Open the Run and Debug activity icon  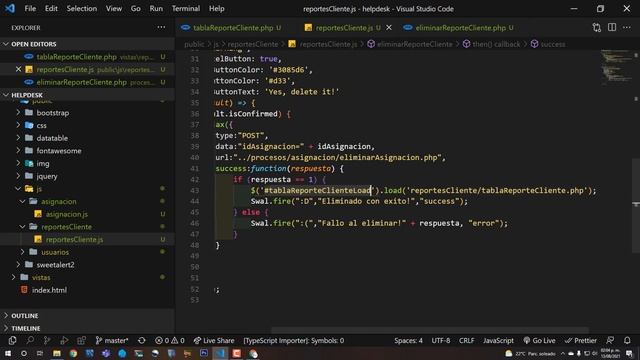(64, 340)
